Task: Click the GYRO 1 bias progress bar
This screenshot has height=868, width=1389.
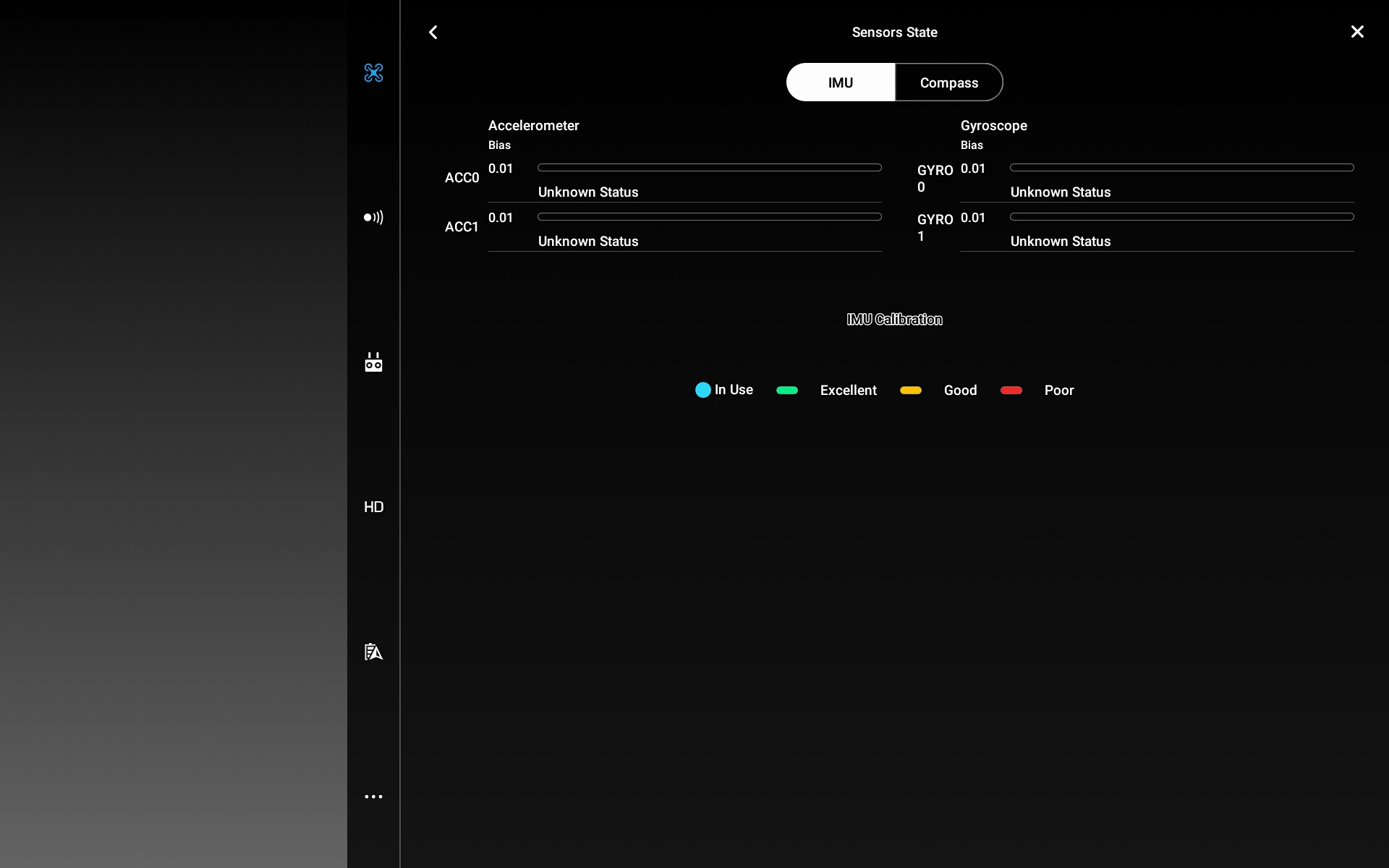Action: (x=1182, y=216)
